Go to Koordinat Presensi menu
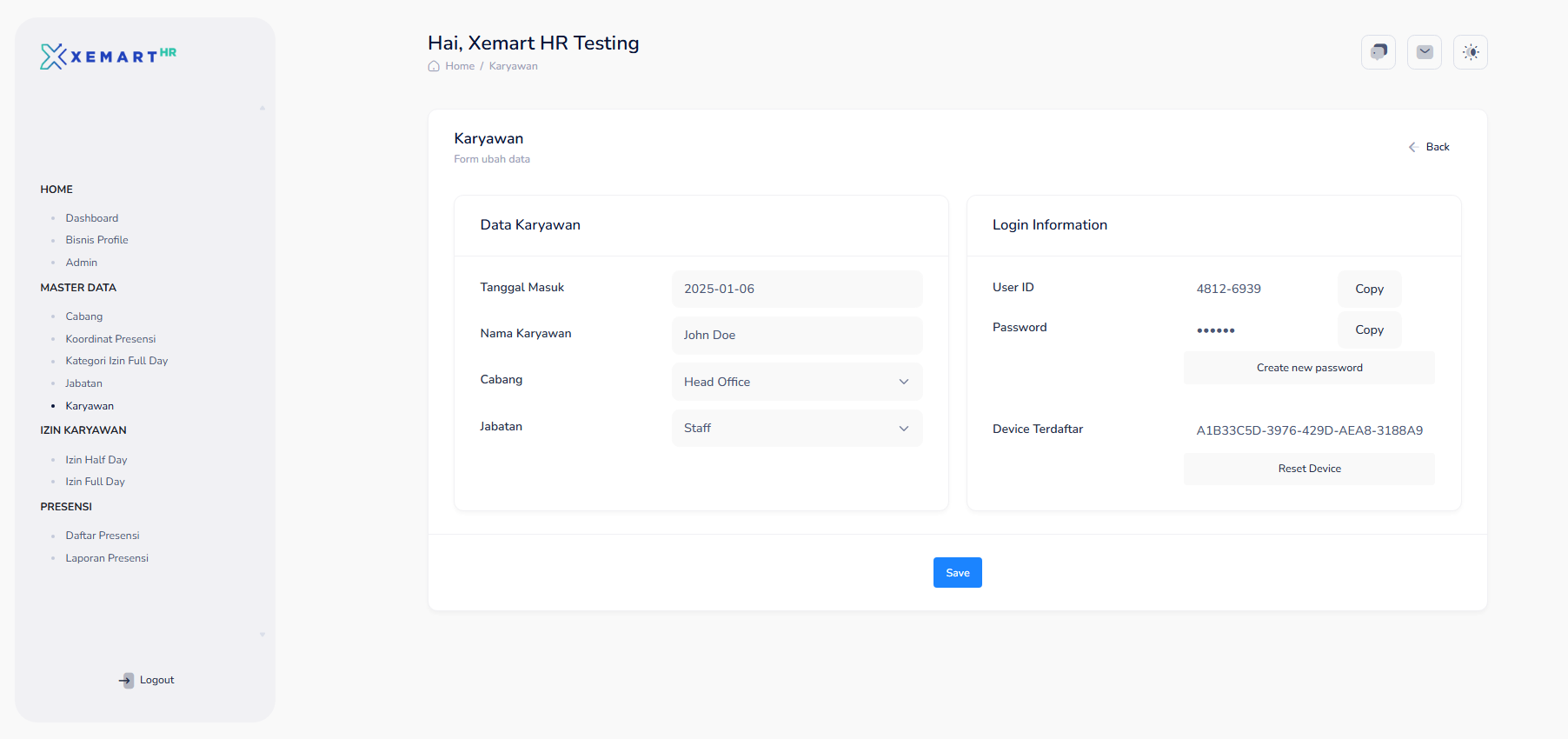This screenshot has height=739, width=1568. click(110, 339)
